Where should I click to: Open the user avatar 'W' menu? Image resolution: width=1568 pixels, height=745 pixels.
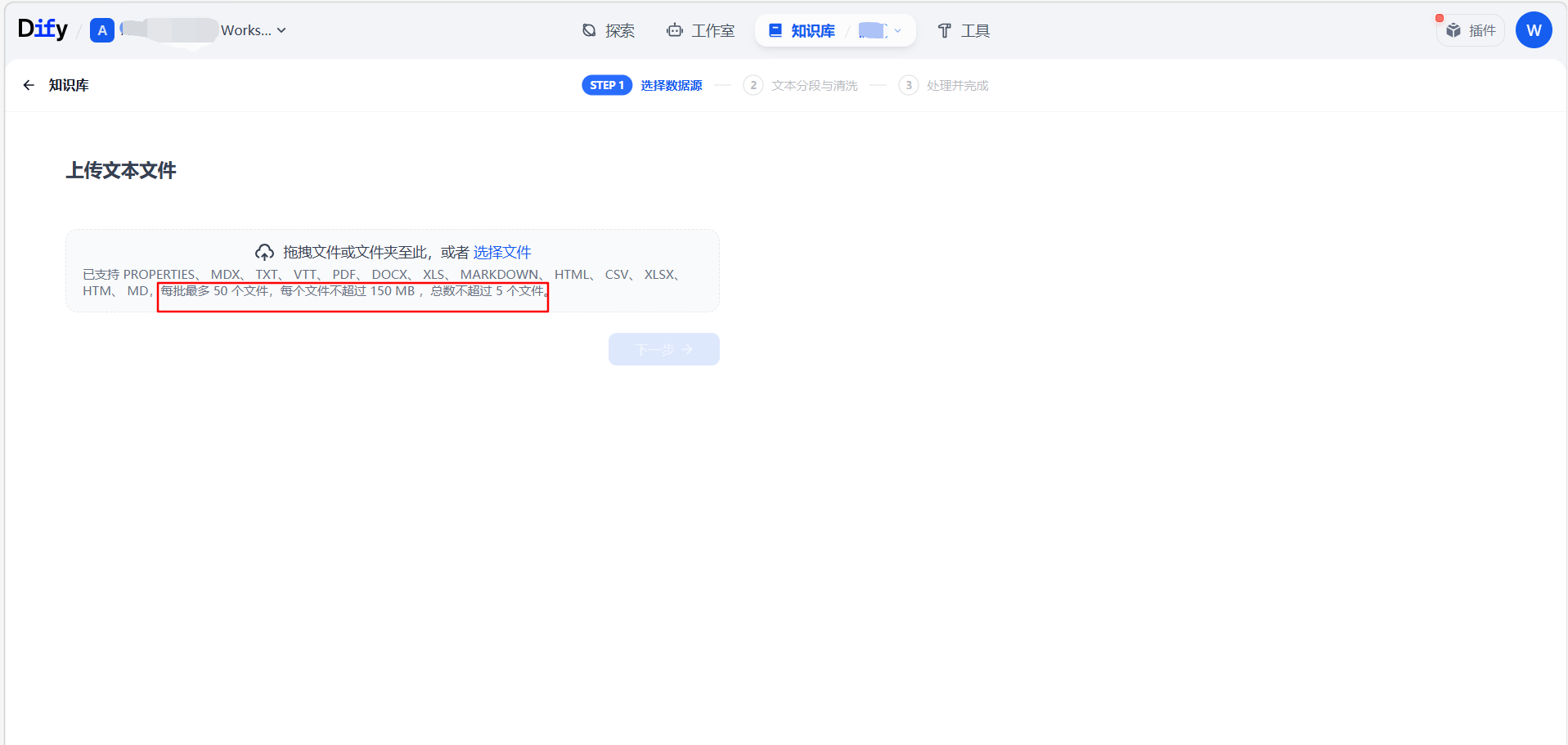click(x=1534, y=30)
